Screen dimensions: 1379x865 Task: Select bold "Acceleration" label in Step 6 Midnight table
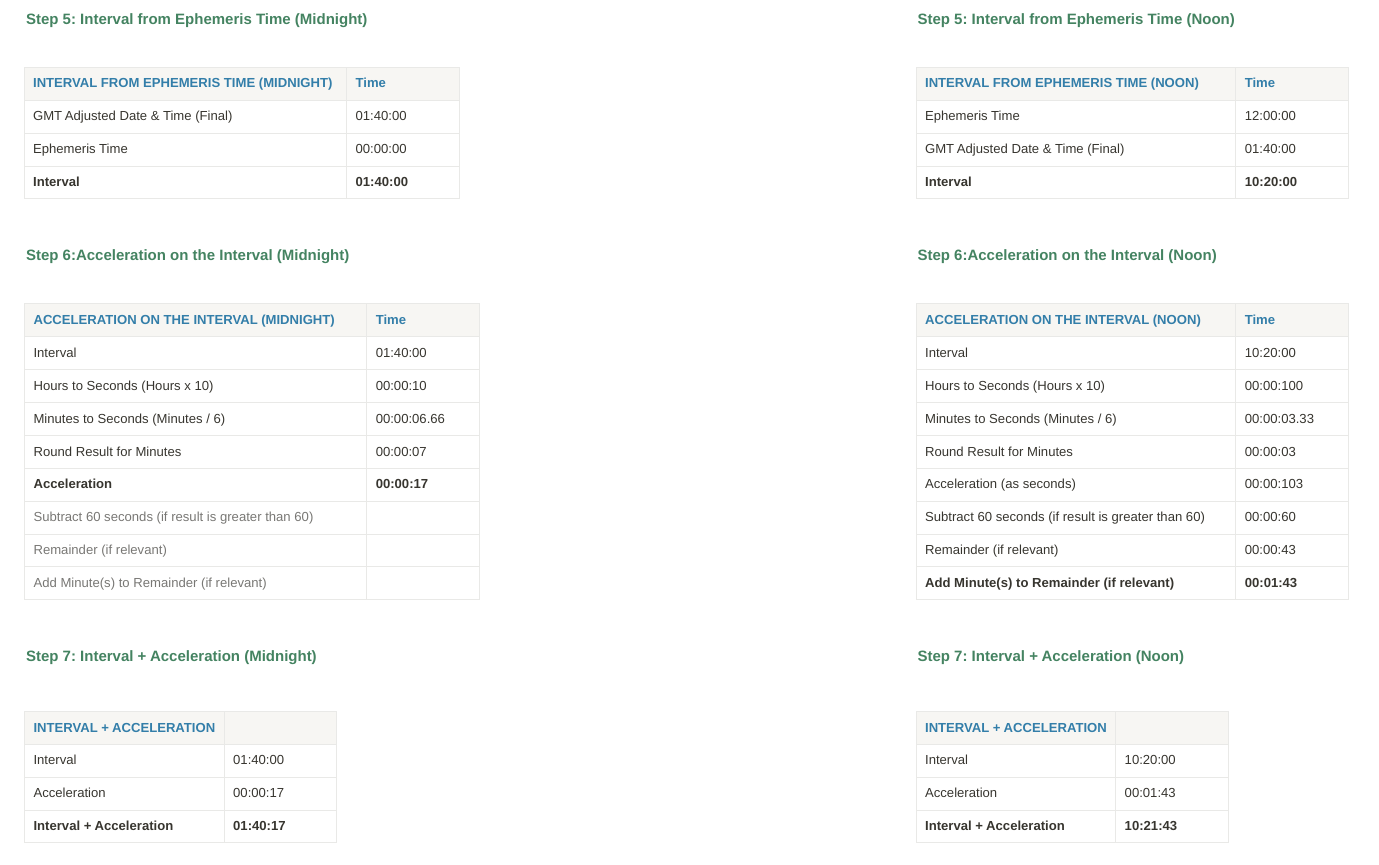(x=73, y=484)
